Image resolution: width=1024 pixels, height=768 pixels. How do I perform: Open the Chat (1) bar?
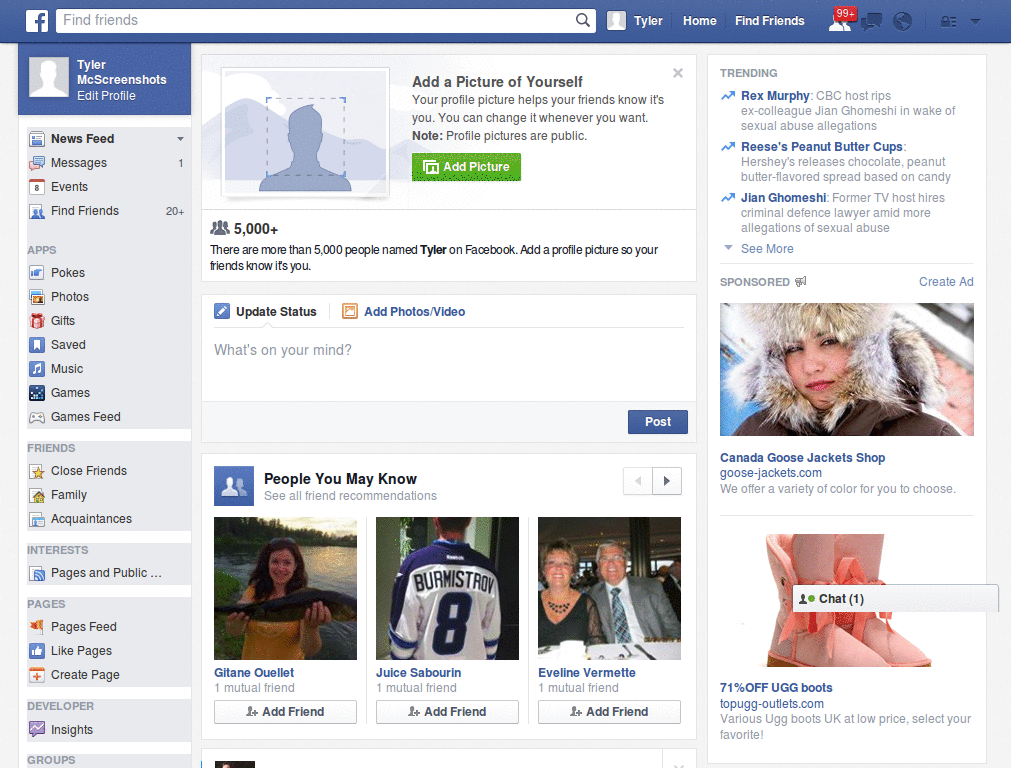tap(895, 599)
